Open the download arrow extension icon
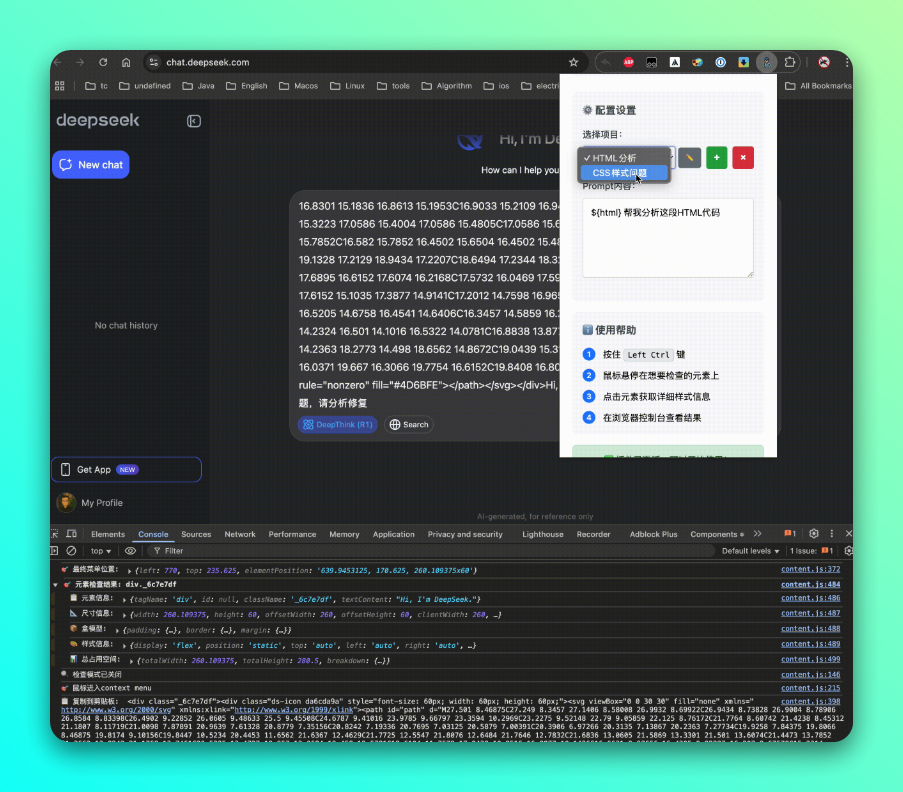 [743, 62]
